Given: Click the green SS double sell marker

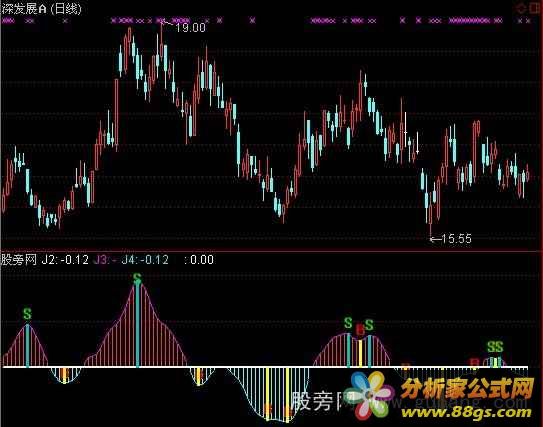Looking at the screenshot, I should (x=495, y=346).
